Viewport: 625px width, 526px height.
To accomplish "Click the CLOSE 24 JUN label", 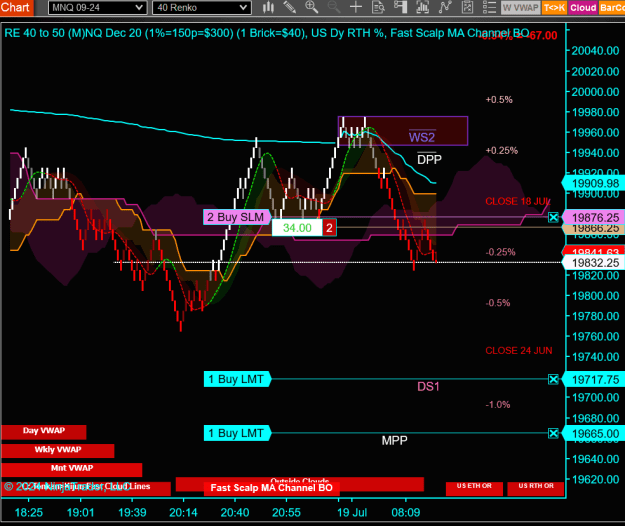I will click(x=519, y=351).
